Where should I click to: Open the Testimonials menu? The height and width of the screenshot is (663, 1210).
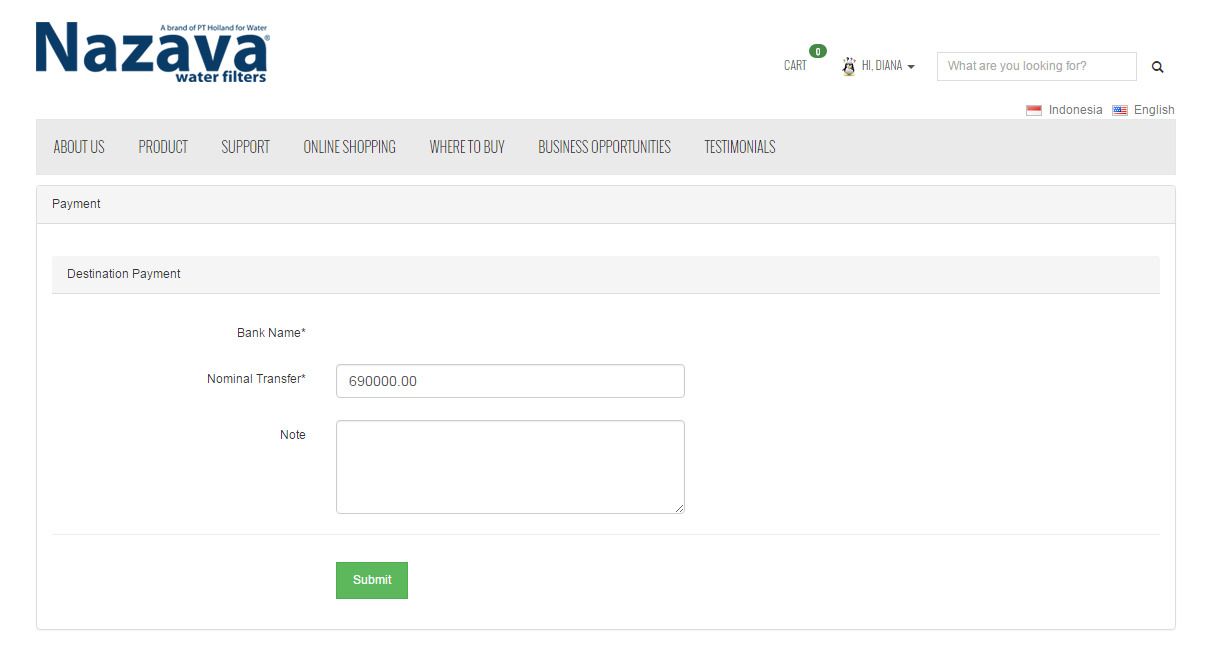pyautogui.click(x=740, y=147)
